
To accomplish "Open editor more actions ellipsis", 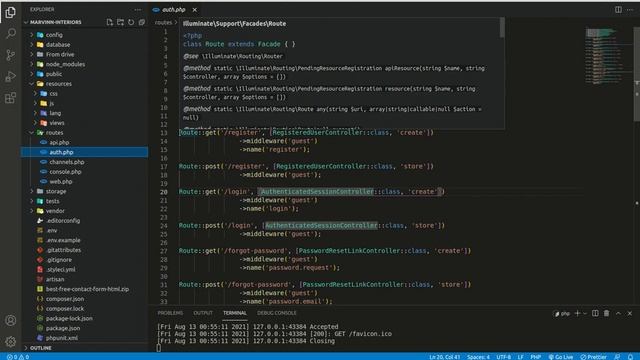I will pyautogui.click(x=630, y=9).
